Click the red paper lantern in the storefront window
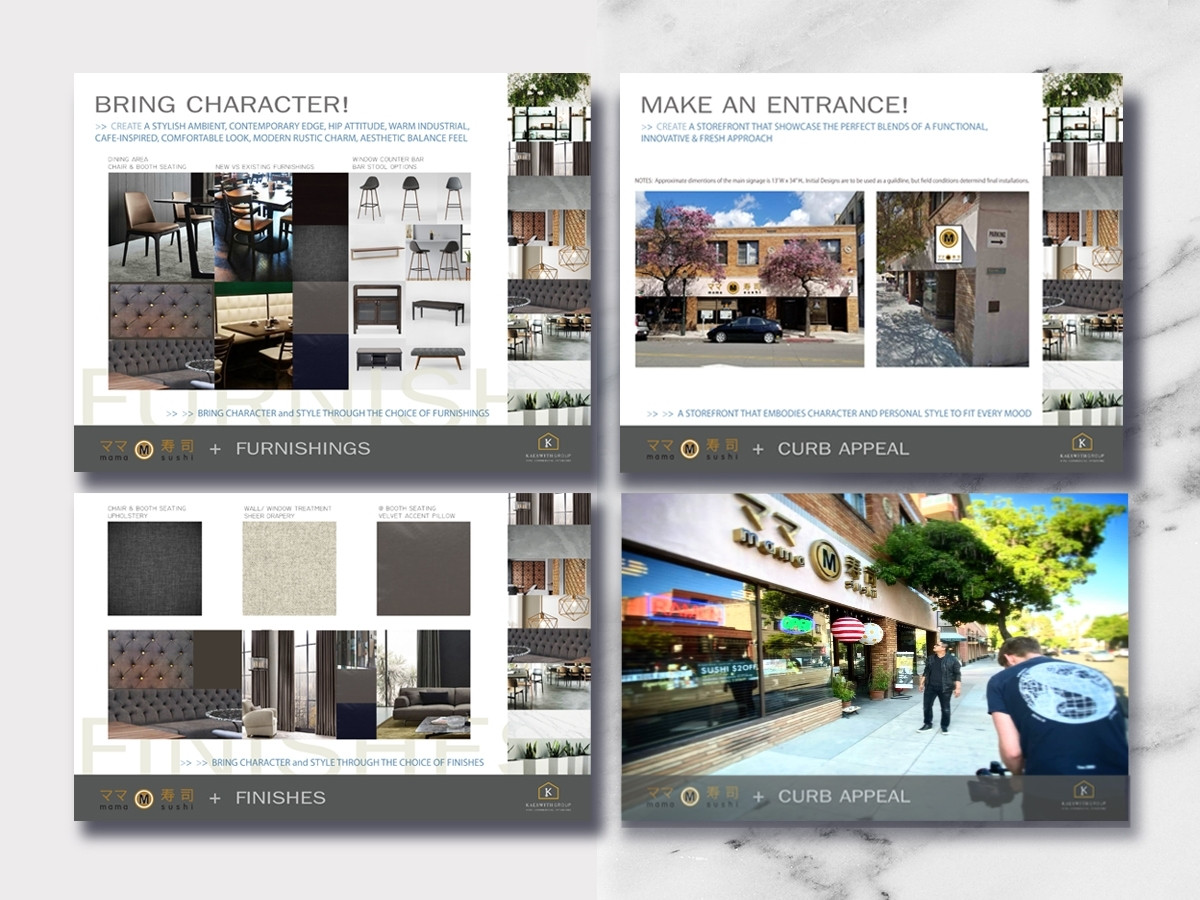 point(847,629)
